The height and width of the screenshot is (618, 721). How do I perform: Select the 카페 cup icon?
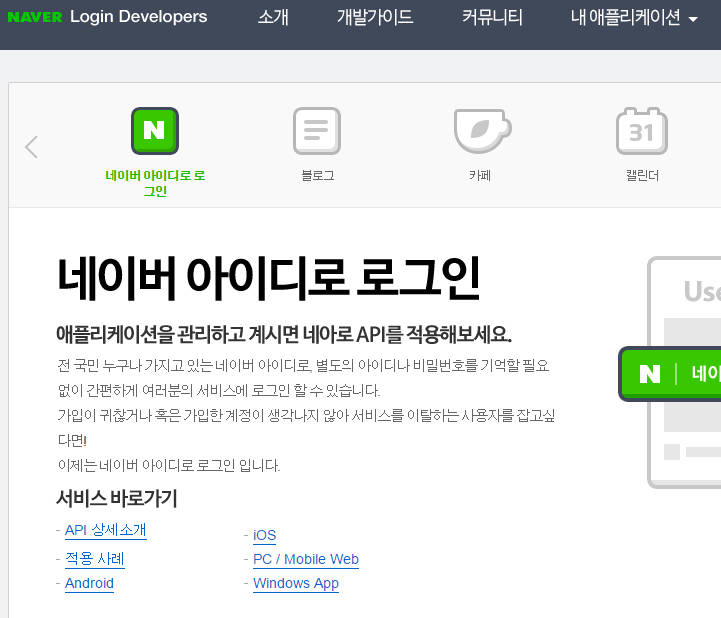click(482, 131)
